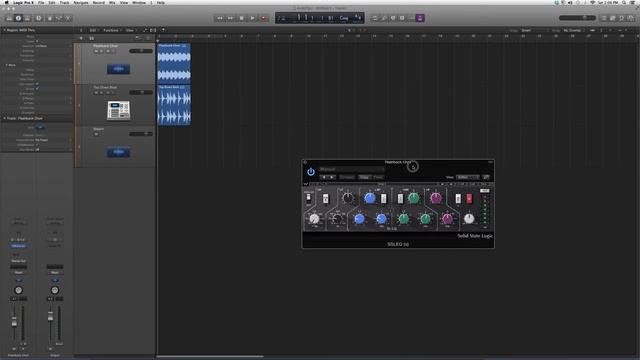Viewport: 640px width, 360px height.
Task: Open the Track menu
Action: (x=64, y=2)
